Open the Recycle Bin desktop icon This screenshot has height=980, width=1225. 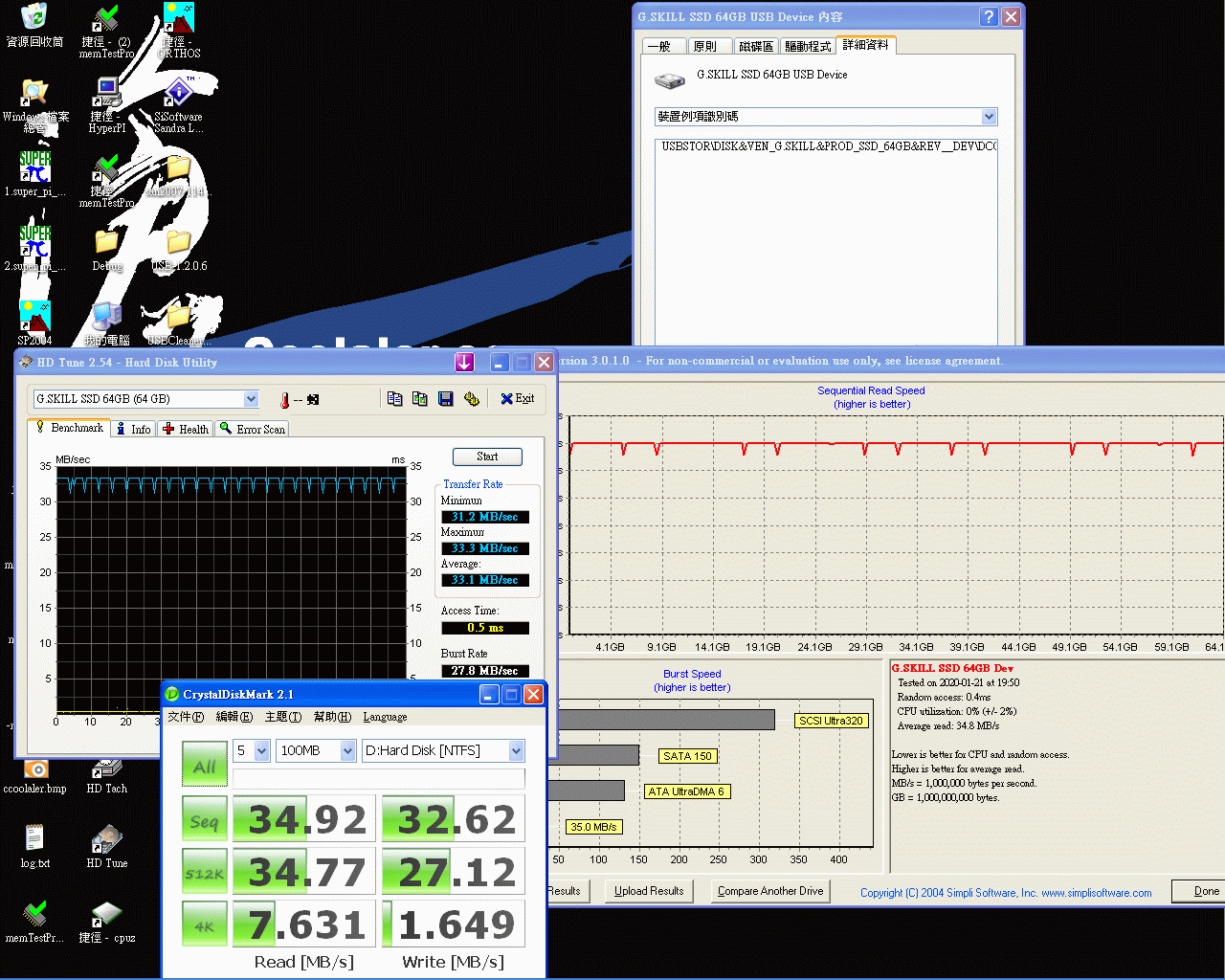(x=34, y=17)
